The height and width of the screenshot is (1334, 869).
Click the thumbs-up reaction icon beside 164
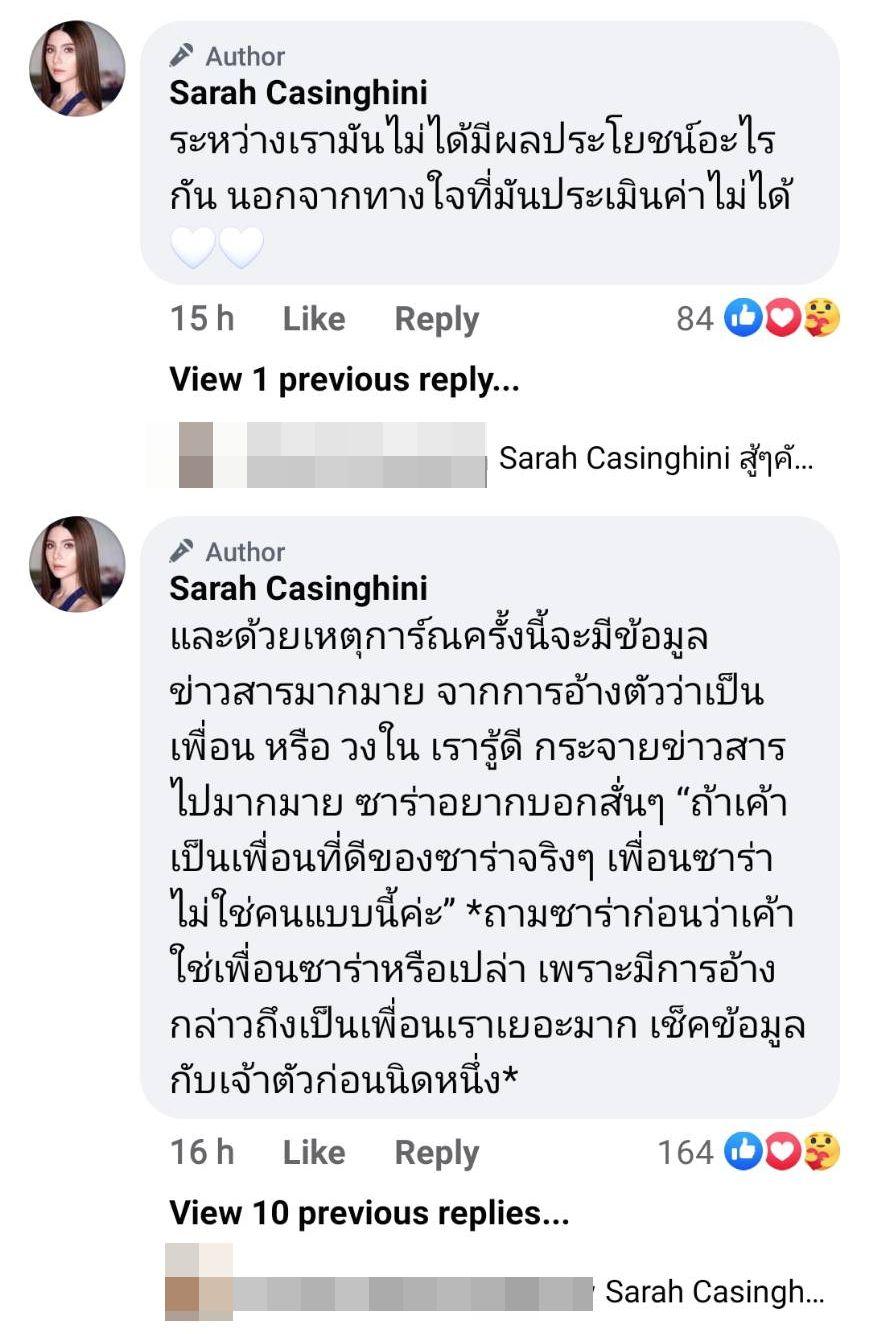click(x=742, y=1152)
